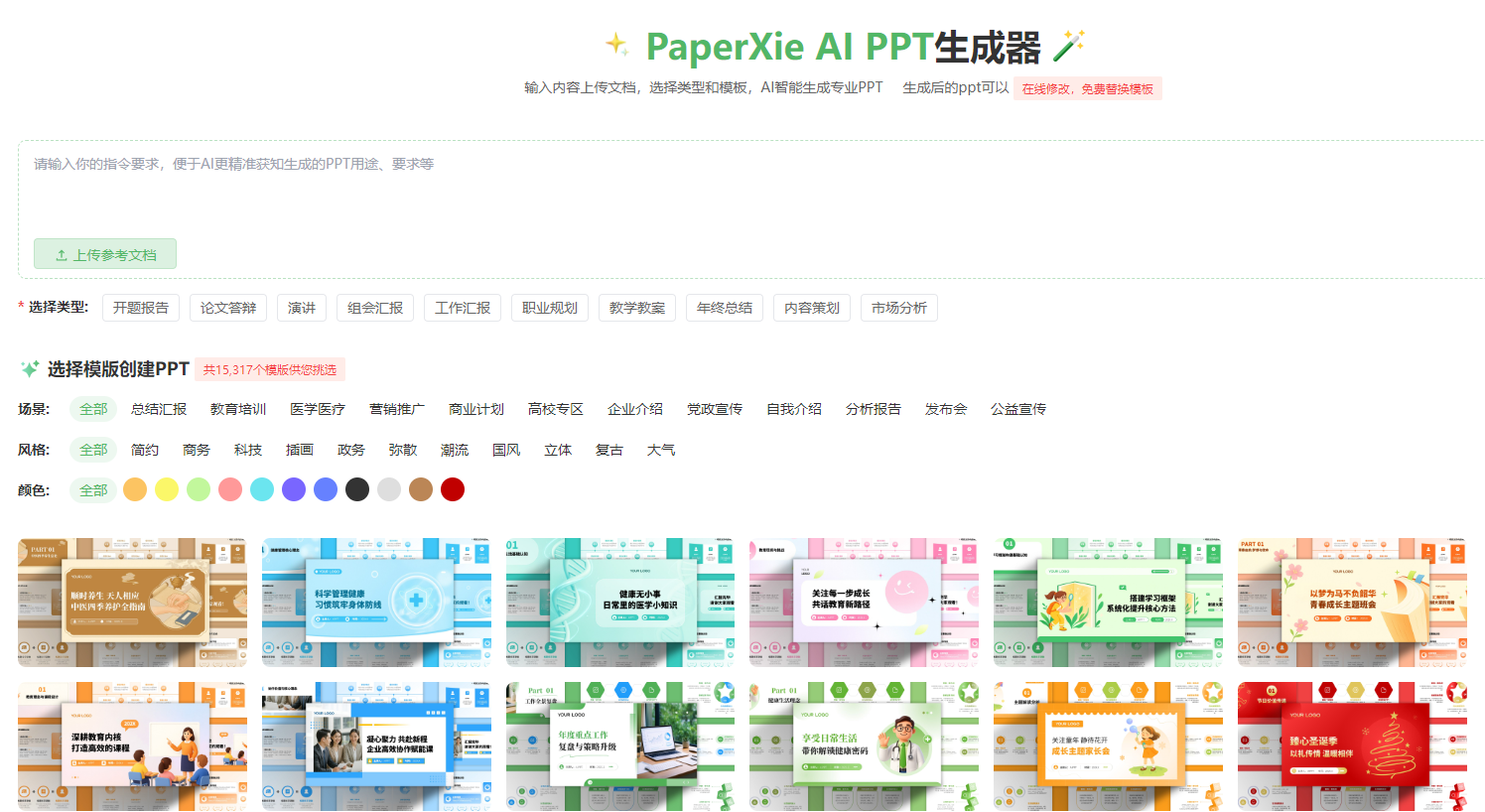This screenshot has width=1485, height=812.
Task: Filter style by 插画
Action: click(300, 450)
